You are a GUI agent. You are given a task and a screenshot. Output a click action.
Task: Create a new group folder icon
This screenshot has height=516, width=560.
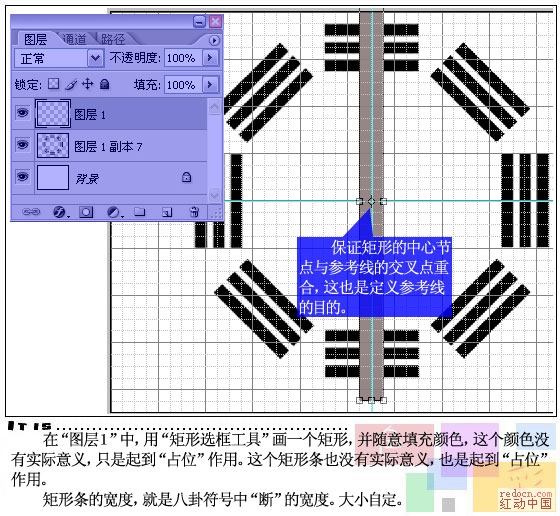pos(140,212)
